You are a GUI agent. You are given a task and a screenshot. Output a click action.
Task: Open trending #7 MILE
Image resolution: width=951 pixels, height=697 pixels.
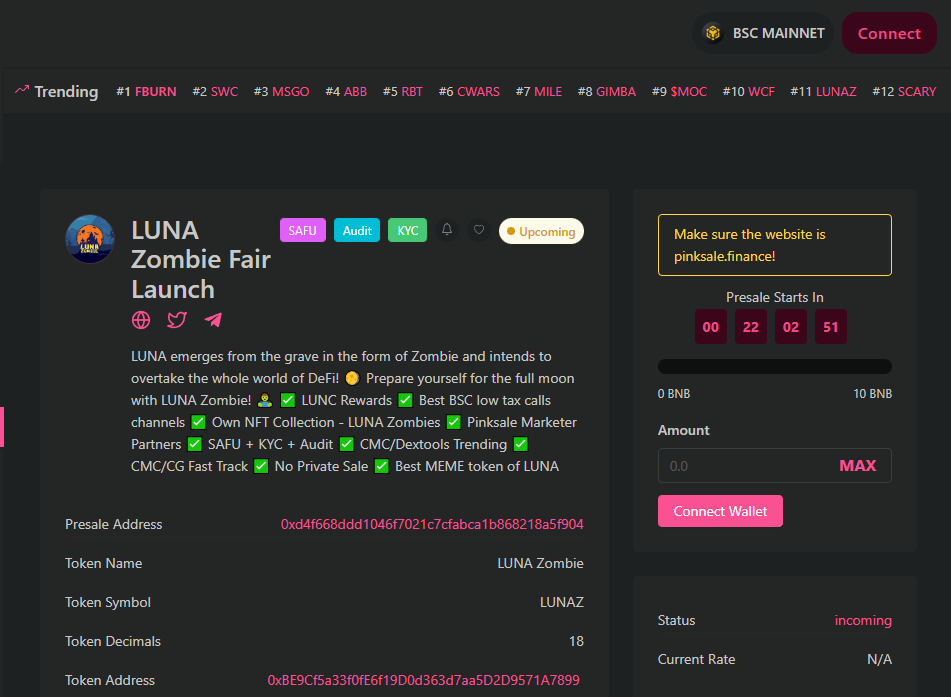(x=539, y=92)
